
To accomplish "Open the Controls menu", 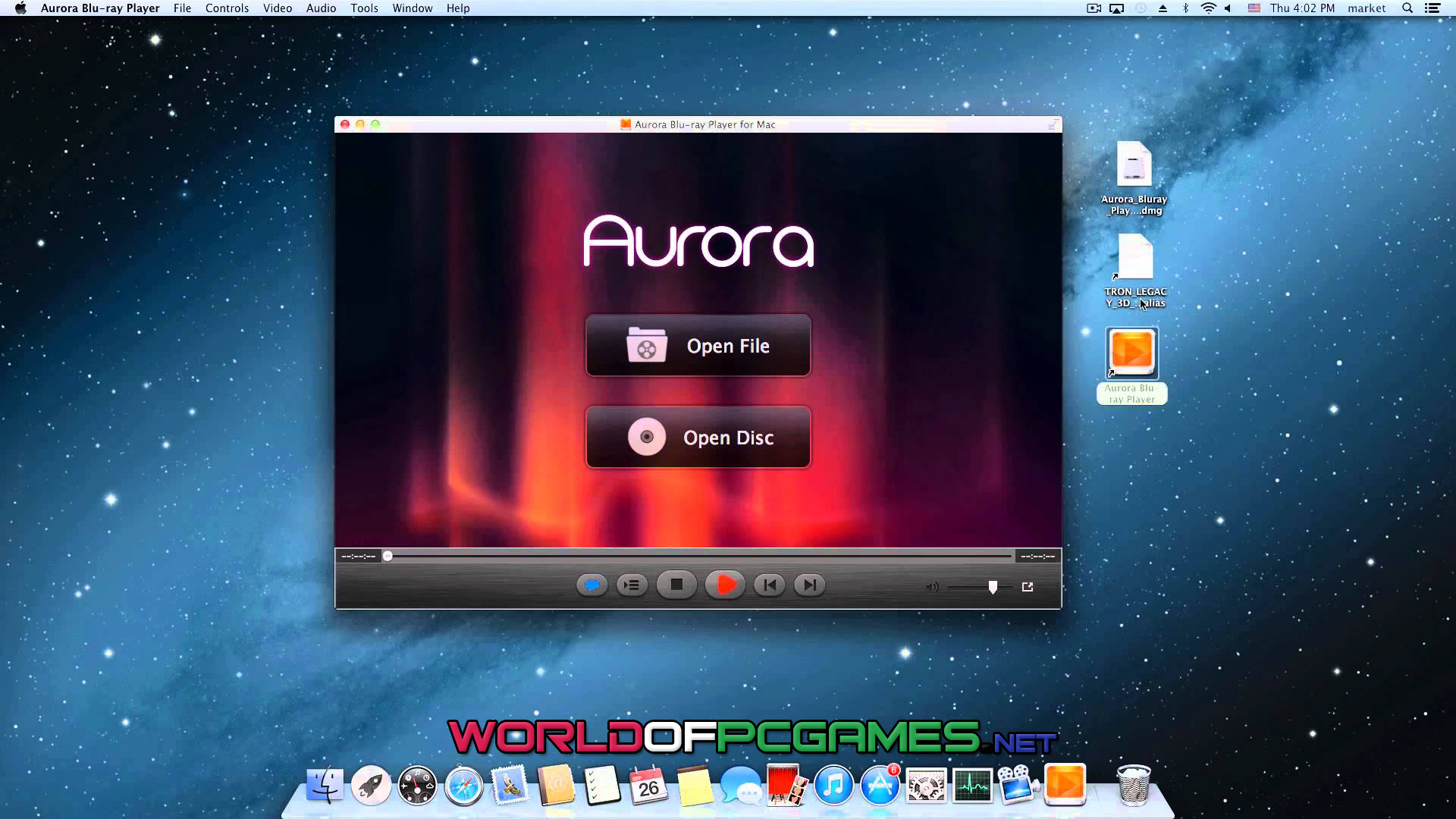I will click(x=227, y=8).
